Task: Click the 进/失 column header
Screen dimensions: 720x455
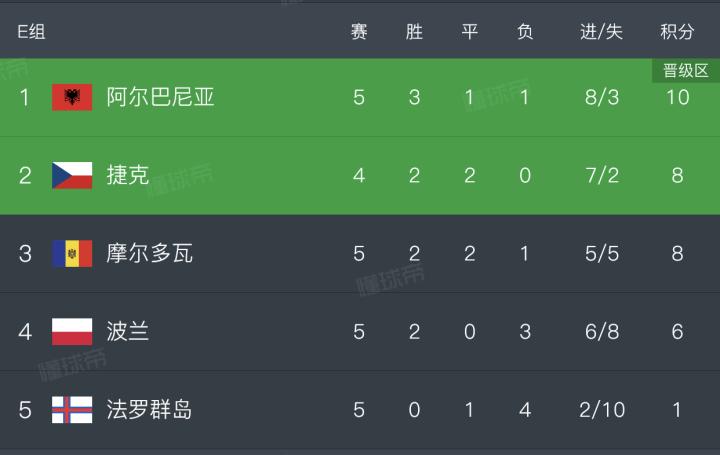Action: (601, 32)
